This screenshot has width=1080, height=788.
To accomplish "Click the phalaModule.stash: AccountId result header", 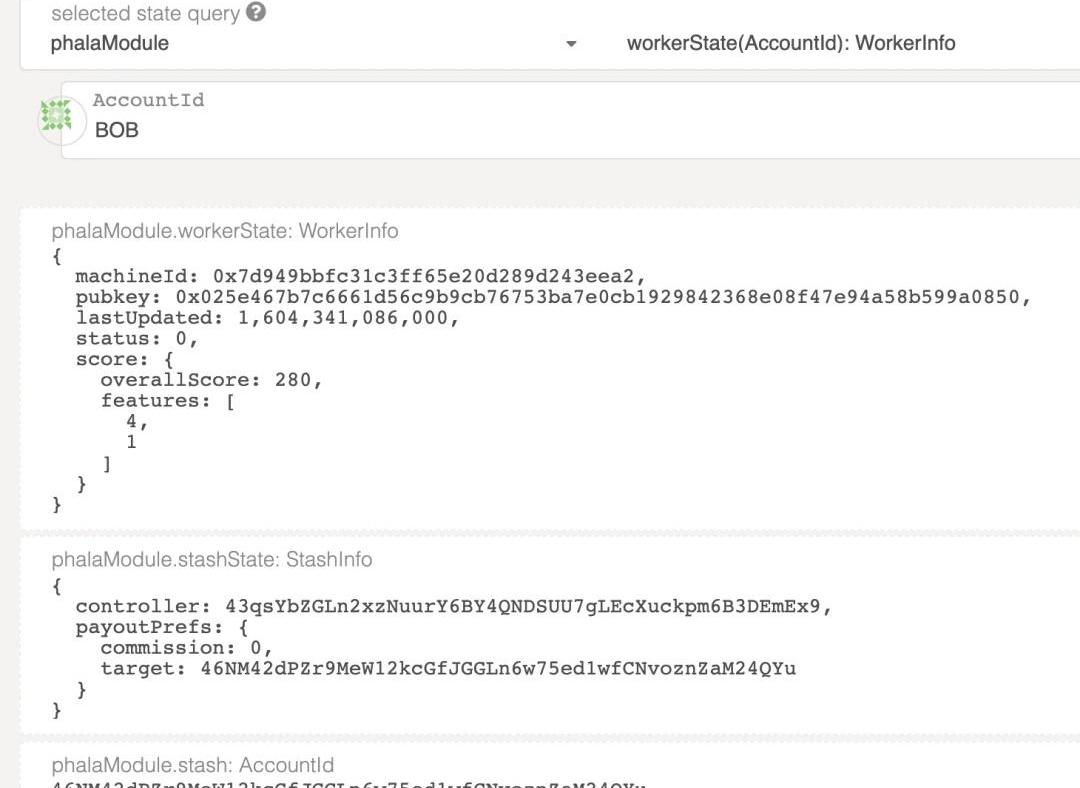I will coord(193,766).
